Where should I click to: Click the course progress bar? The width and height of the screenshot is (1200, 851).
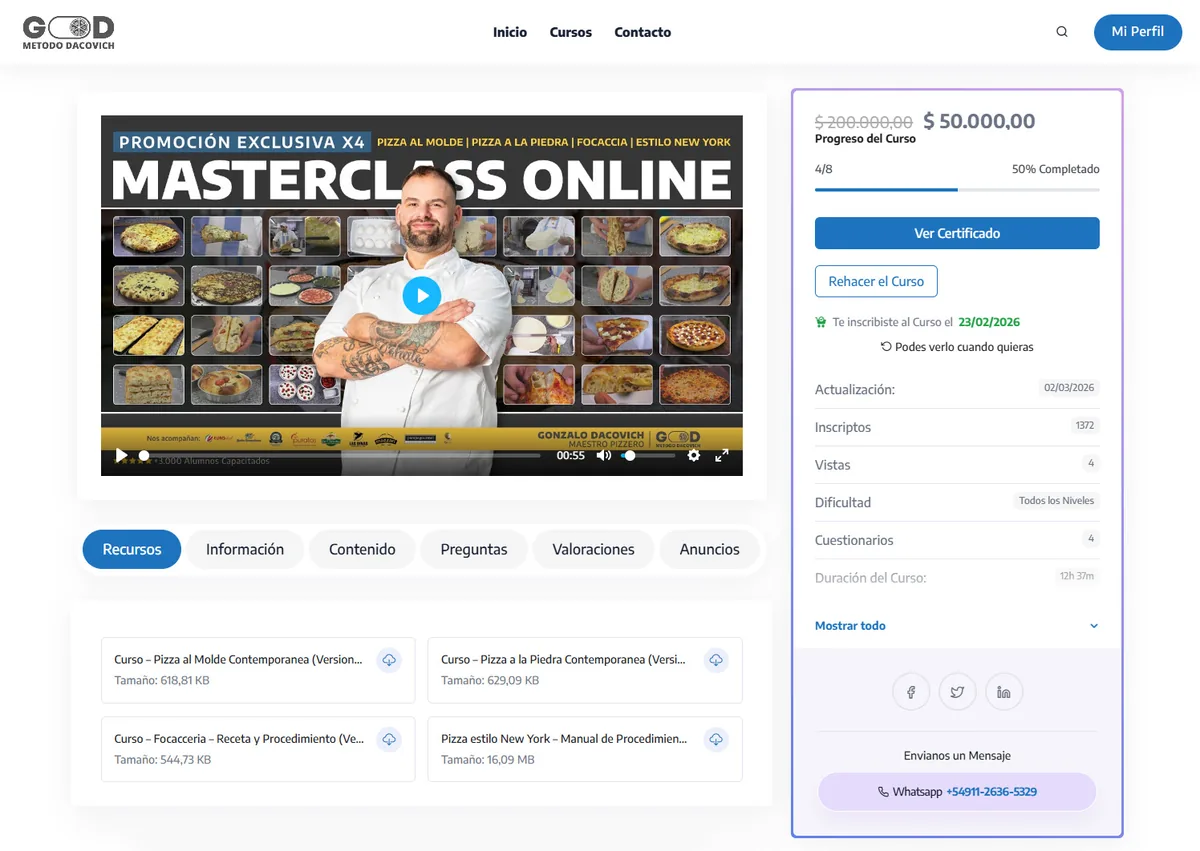coord(957,189)
